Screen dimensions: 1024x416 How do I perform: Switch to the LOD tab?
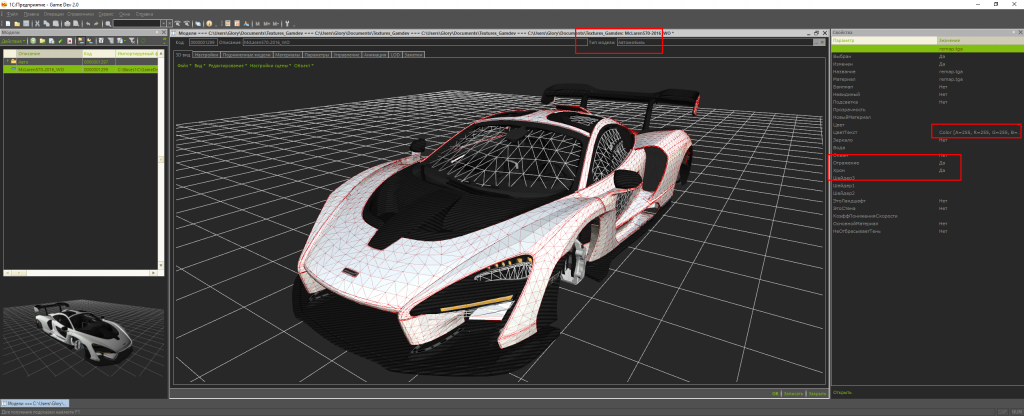click(396, 55)
